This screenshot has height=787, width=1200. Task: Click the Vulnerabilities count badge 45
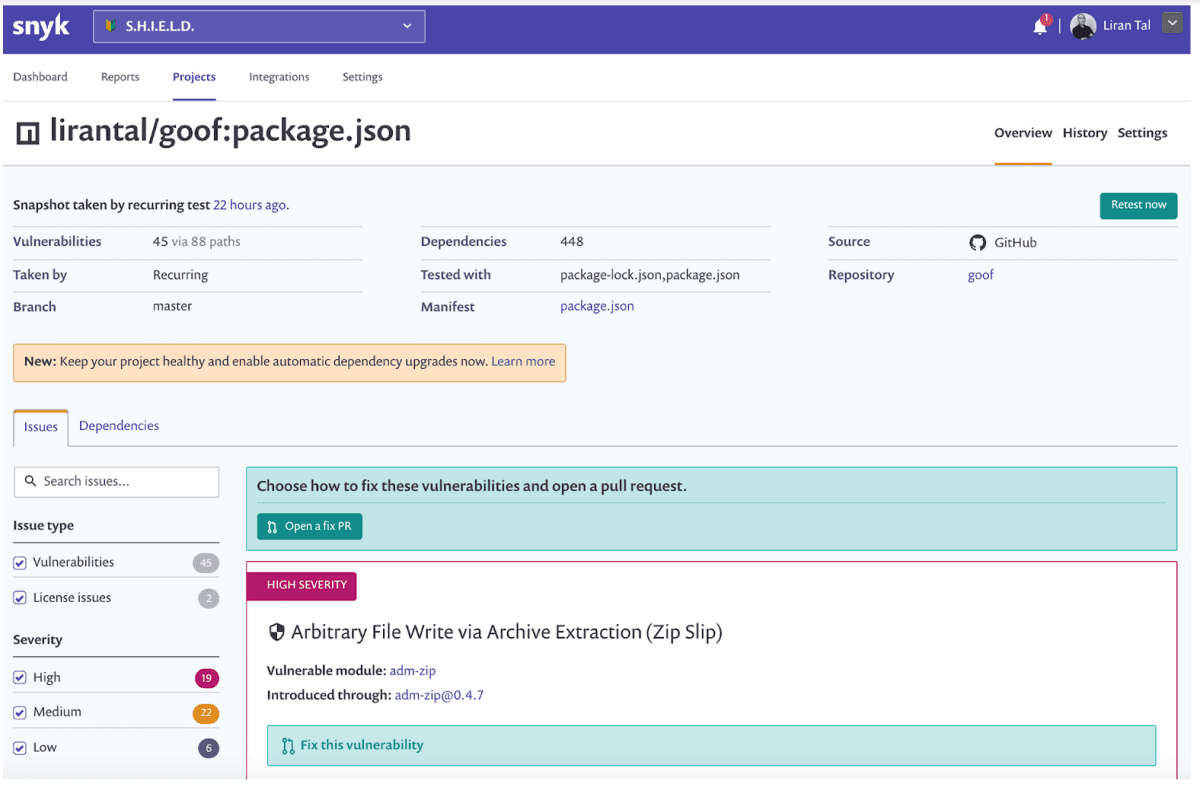[206, 563]
